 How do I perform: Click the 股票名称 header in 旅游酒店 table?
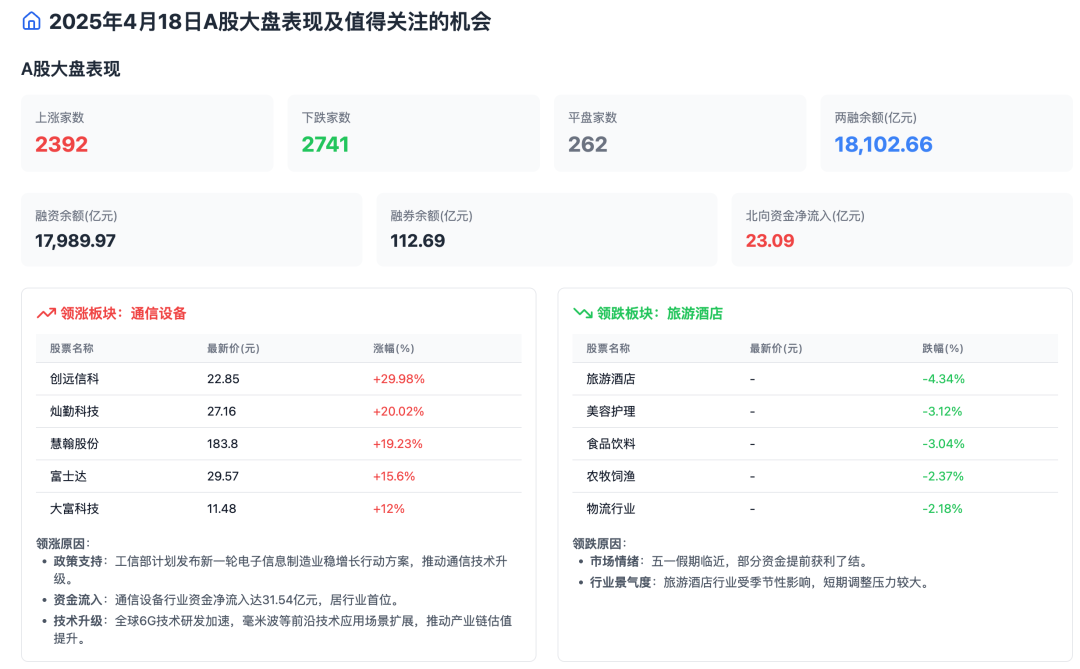(x=608, y=349)
